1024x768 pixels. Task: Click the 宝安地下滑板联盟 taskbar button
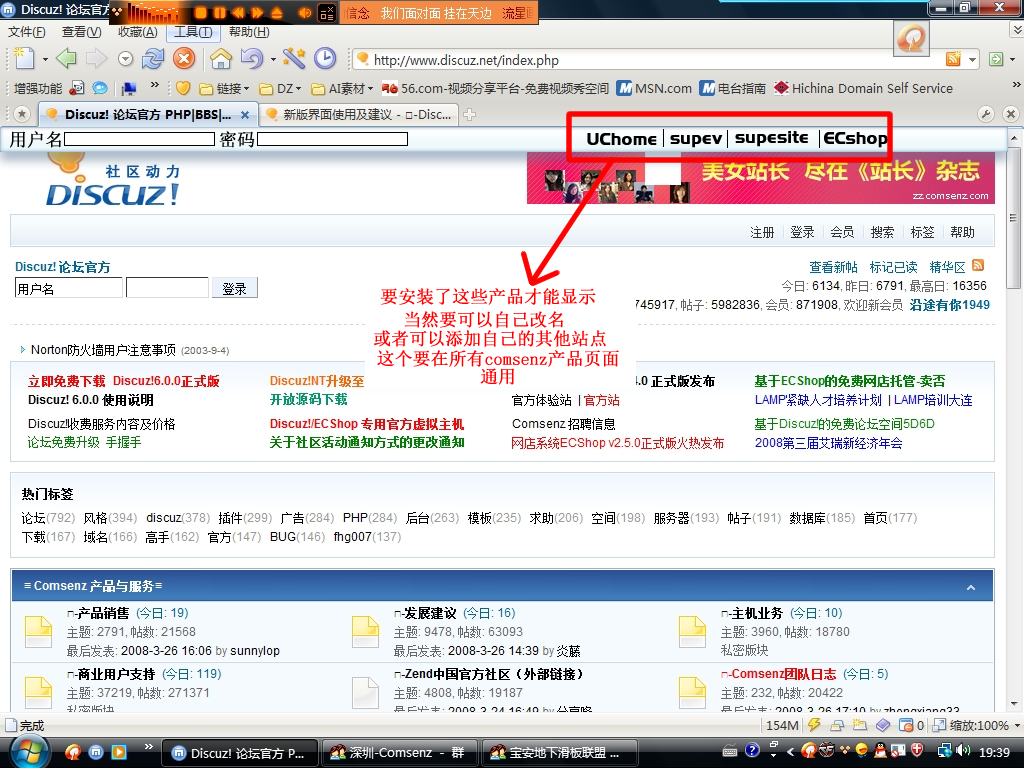point(559,753)
